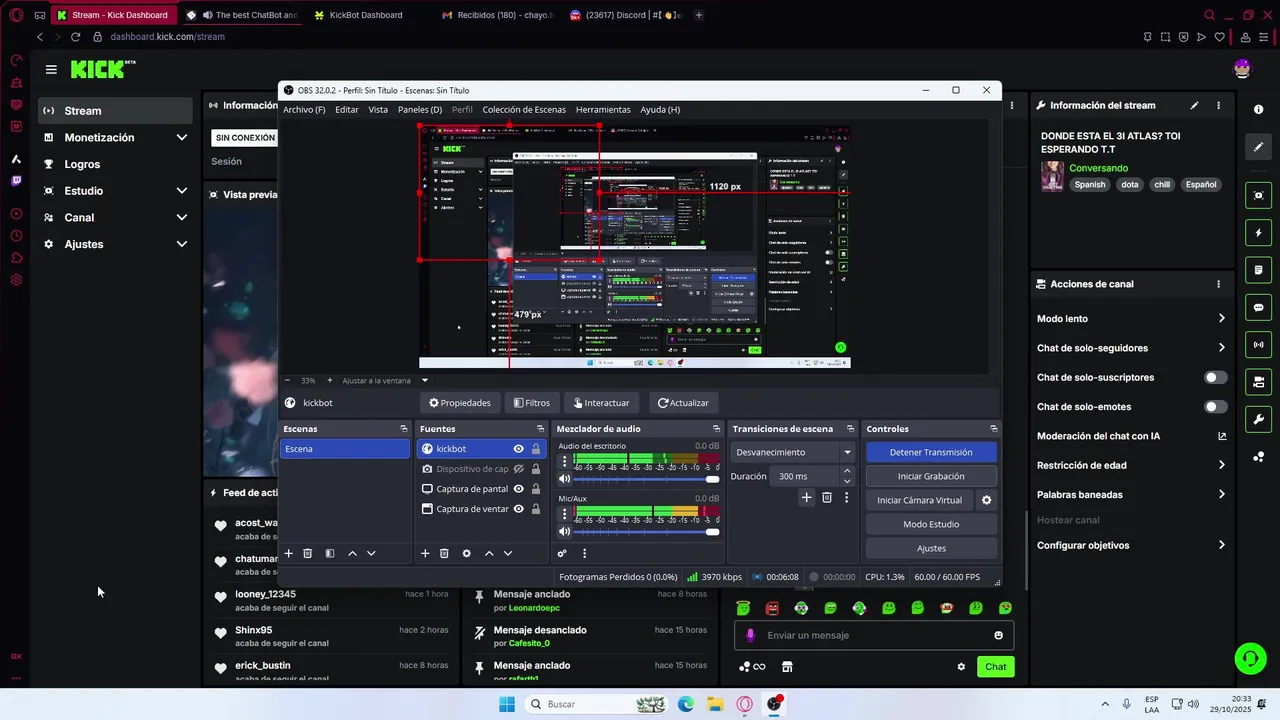Open Desvanecimiento transition dropdown
1280x720 pixels.
click(x=794, y=452)
